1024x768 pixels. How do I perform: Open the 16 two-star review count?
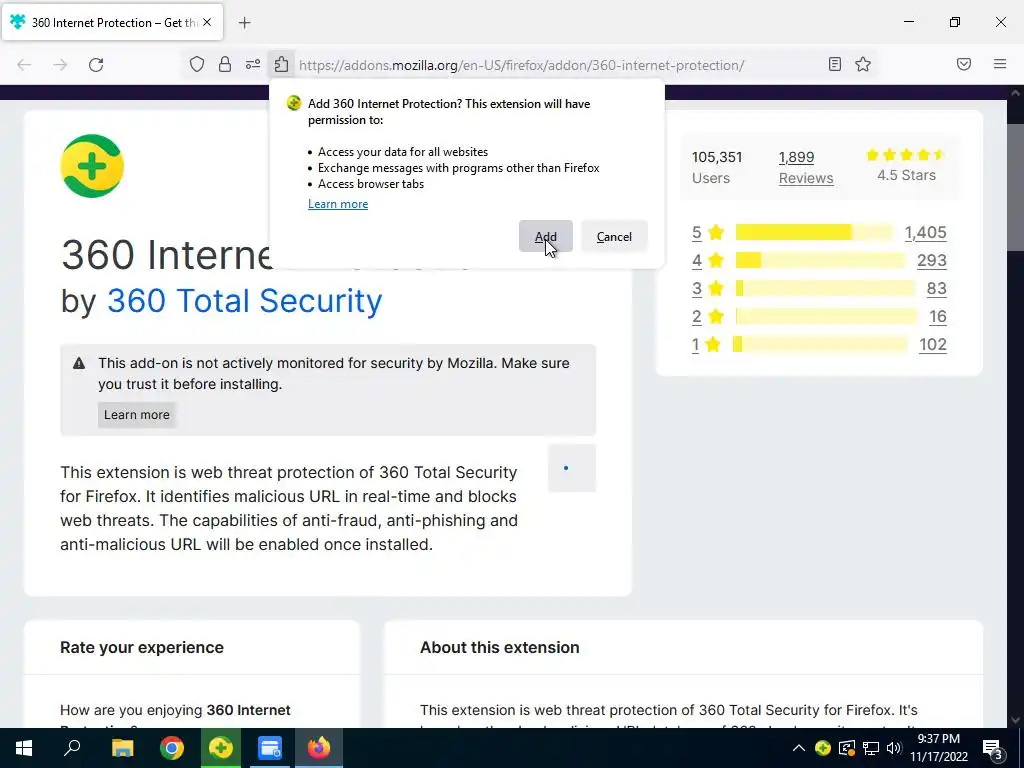point(938,317)
